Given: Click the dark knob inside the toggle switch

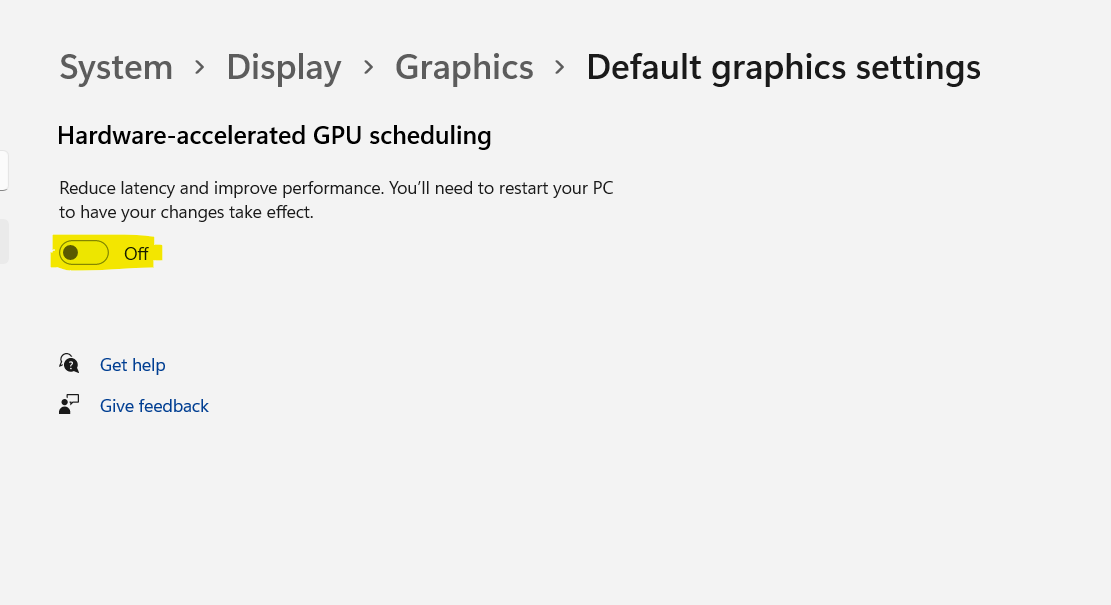Looking at the screenshot, I should (70, 253).
